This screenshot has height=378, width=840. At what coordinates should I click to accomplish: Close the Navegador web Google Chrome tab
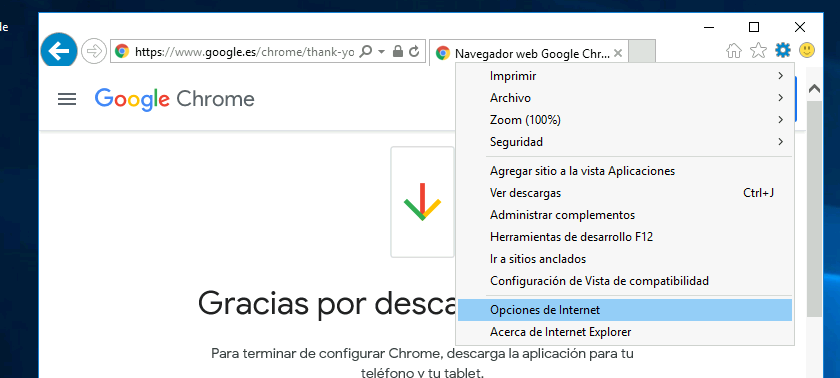coord(618,53)
